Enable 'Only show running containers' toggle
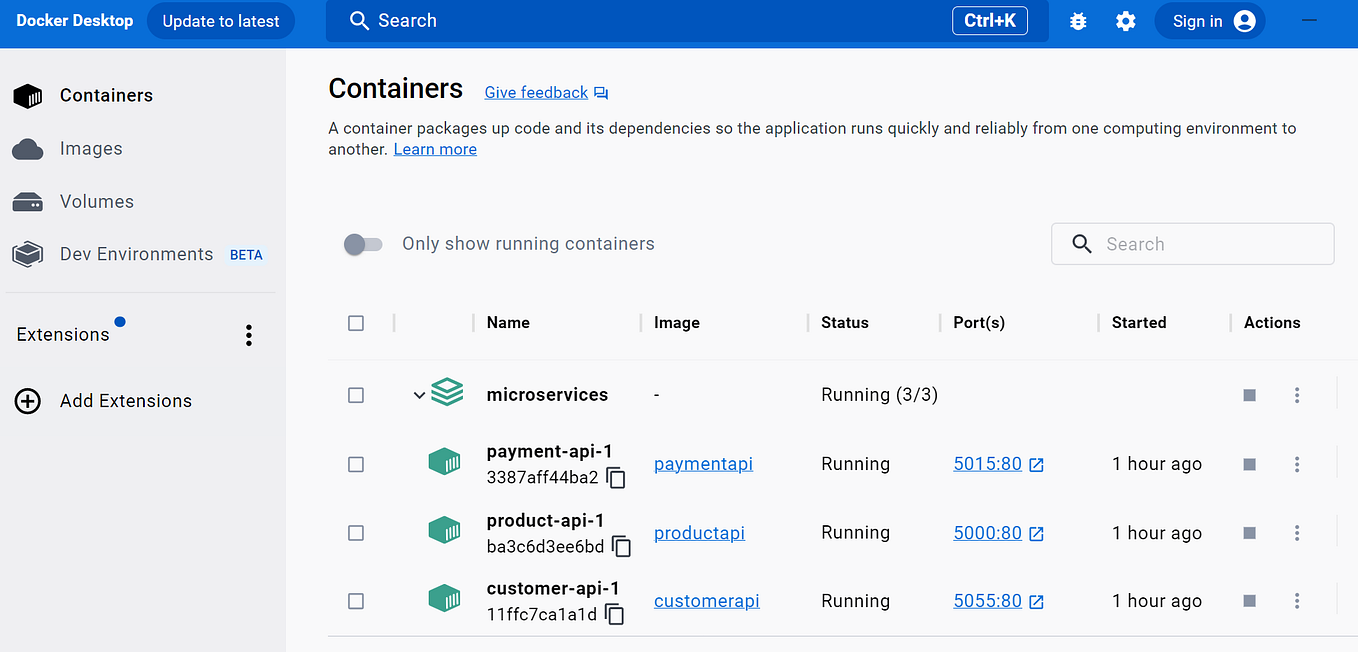 coord(363,243)
